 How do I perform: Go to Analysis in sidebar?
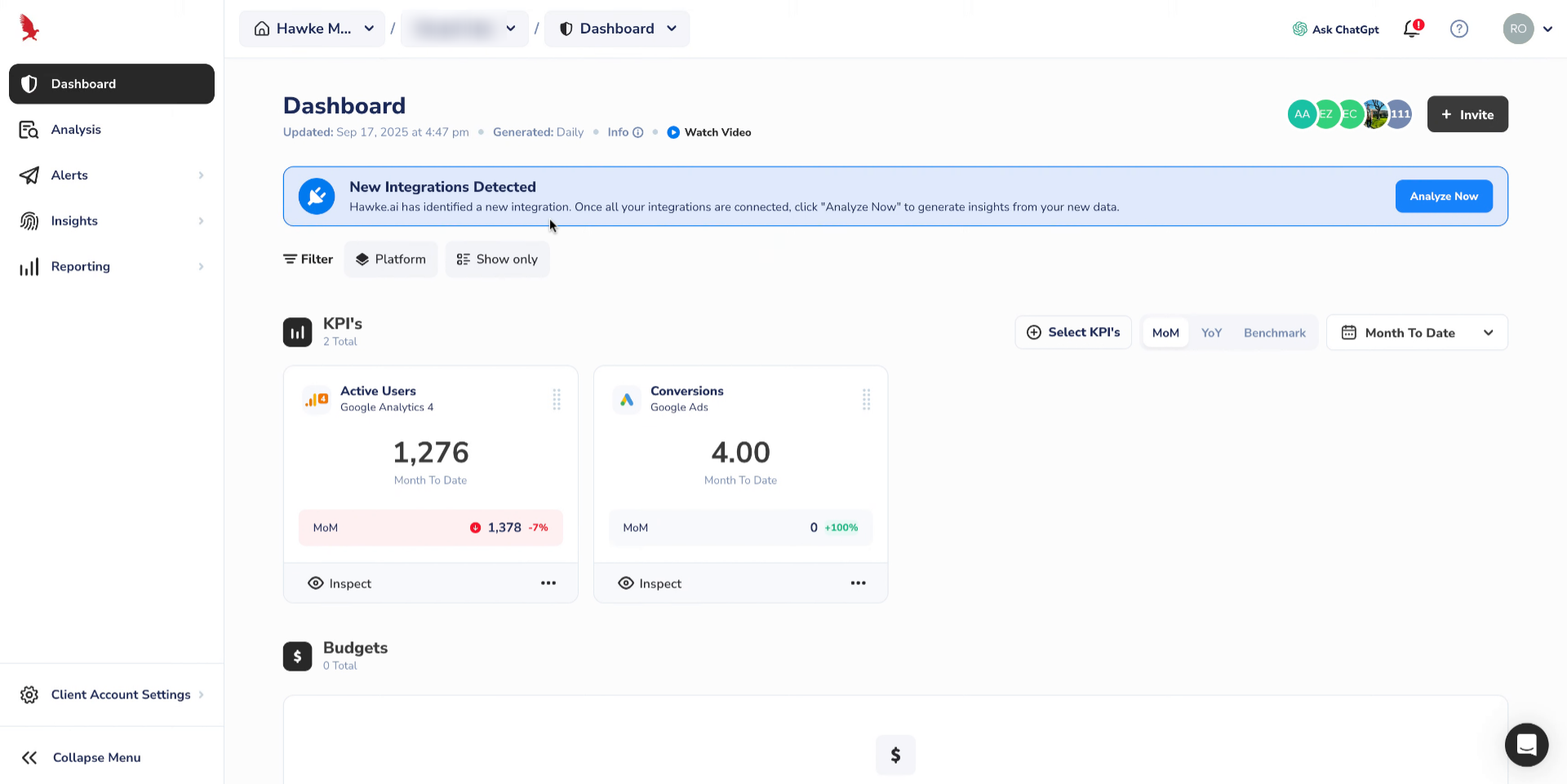[x=76, y=130]
